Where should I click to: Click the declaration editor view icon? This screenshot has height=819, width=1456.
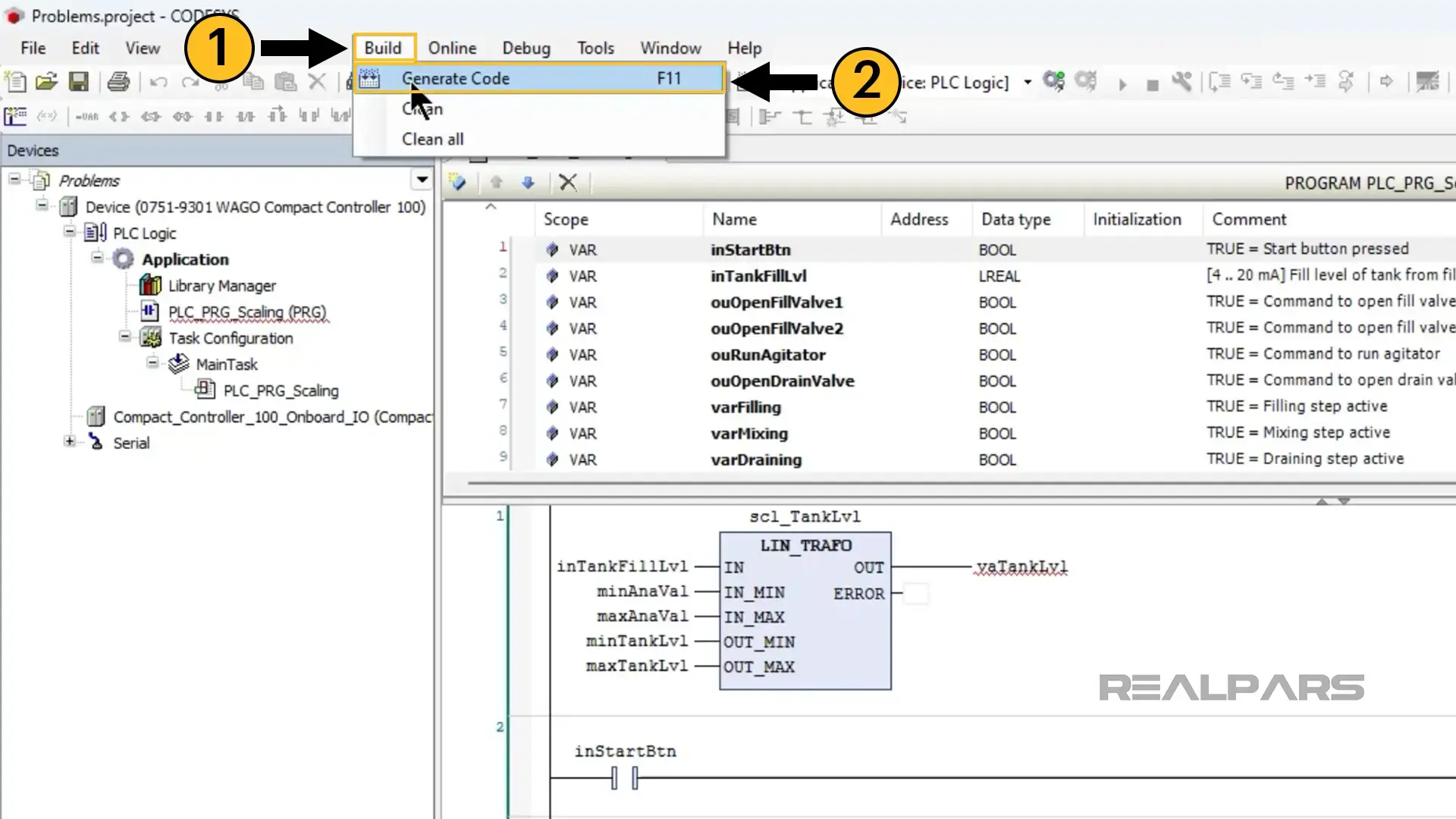[x=457, y=182]
